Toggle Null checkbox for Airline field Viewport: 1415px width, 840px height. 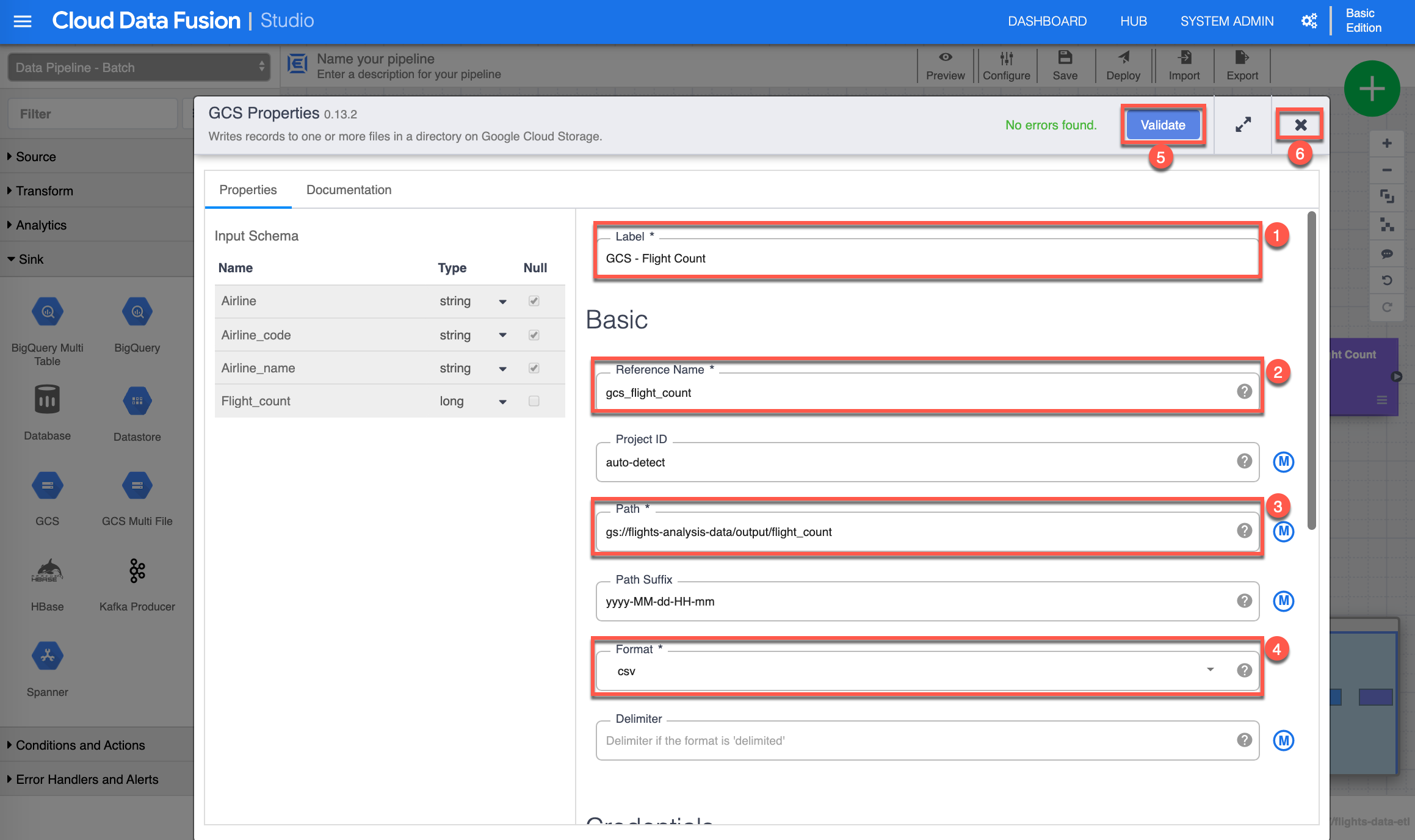pos(534,301)
